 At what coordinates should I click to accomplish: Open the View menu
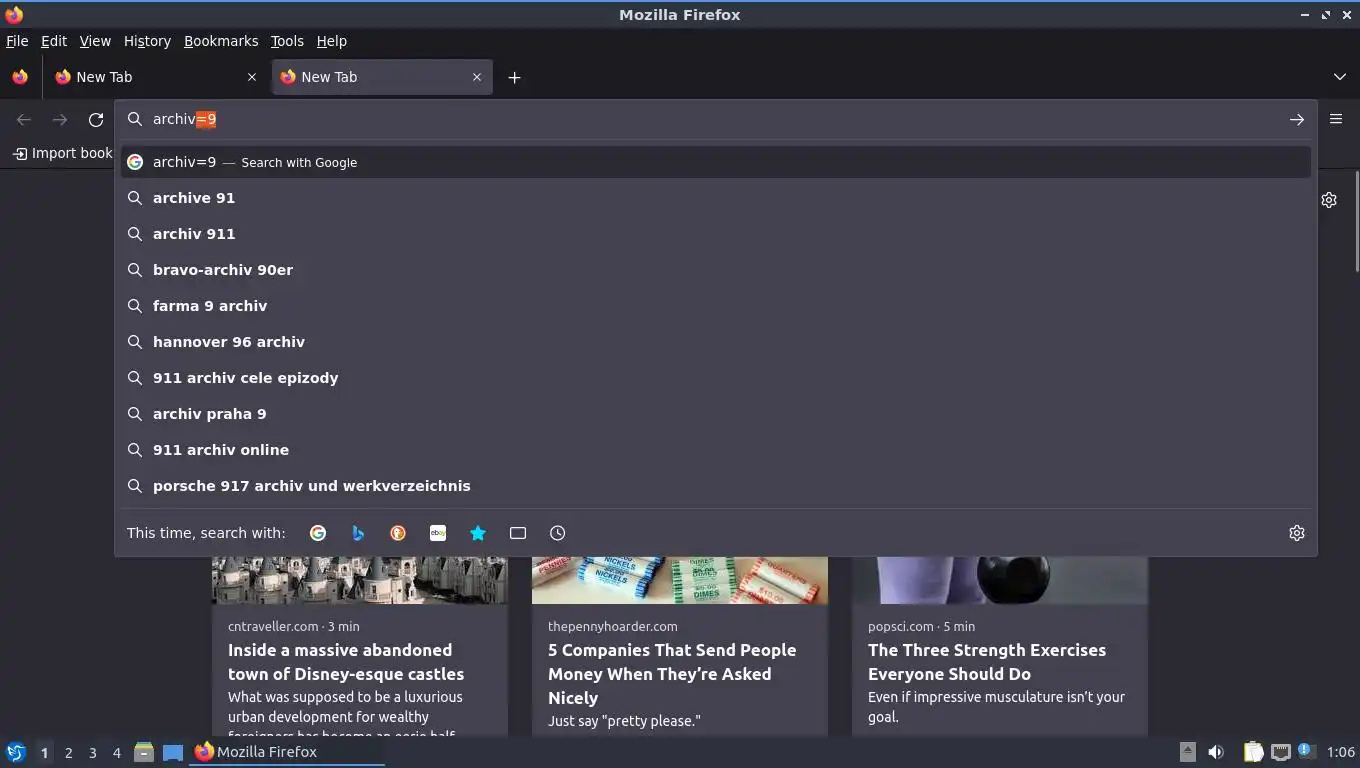(x=95, y=41)
